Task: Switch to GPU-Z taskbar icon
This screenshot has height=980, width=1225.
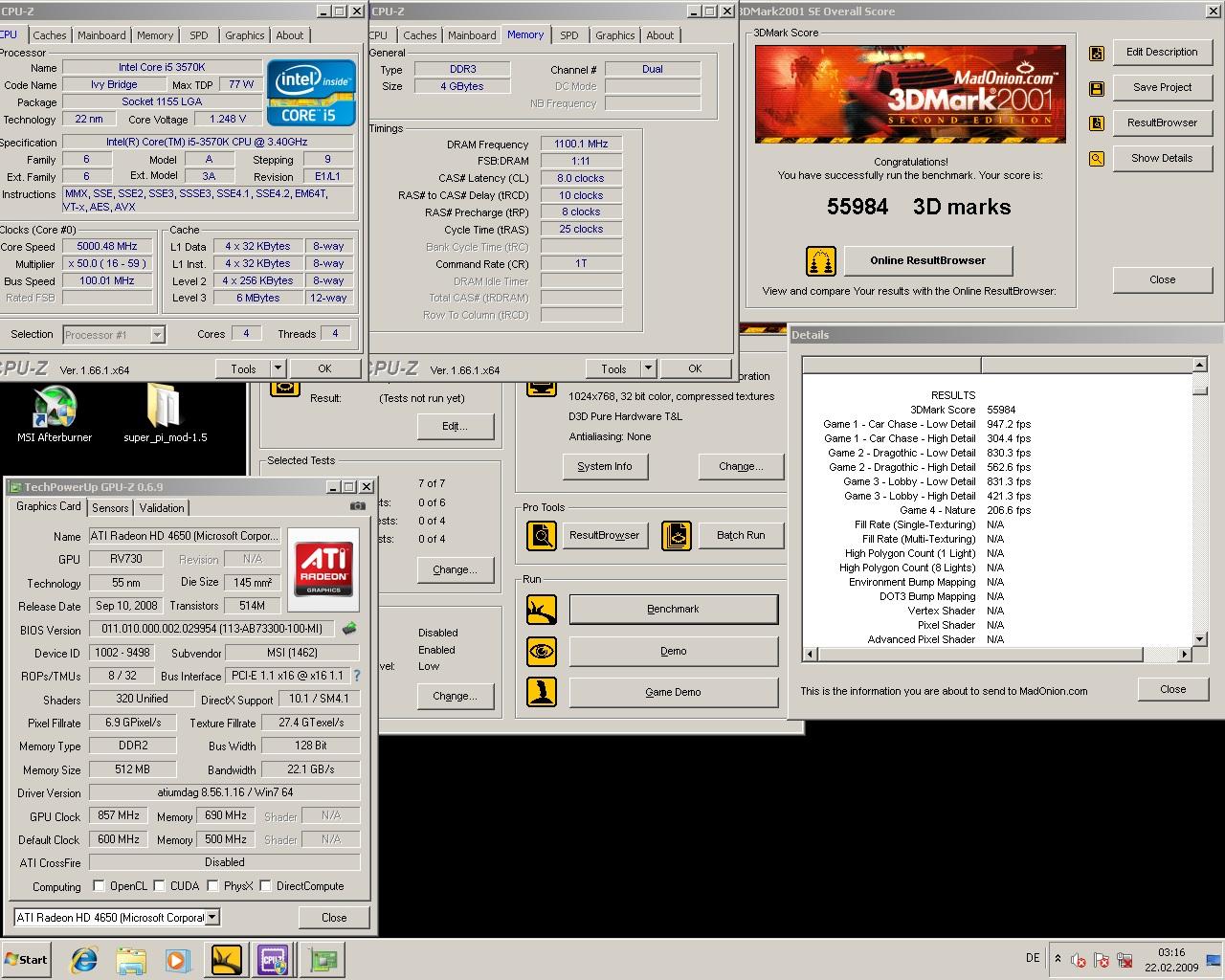Action: click(x=322, y=960)
